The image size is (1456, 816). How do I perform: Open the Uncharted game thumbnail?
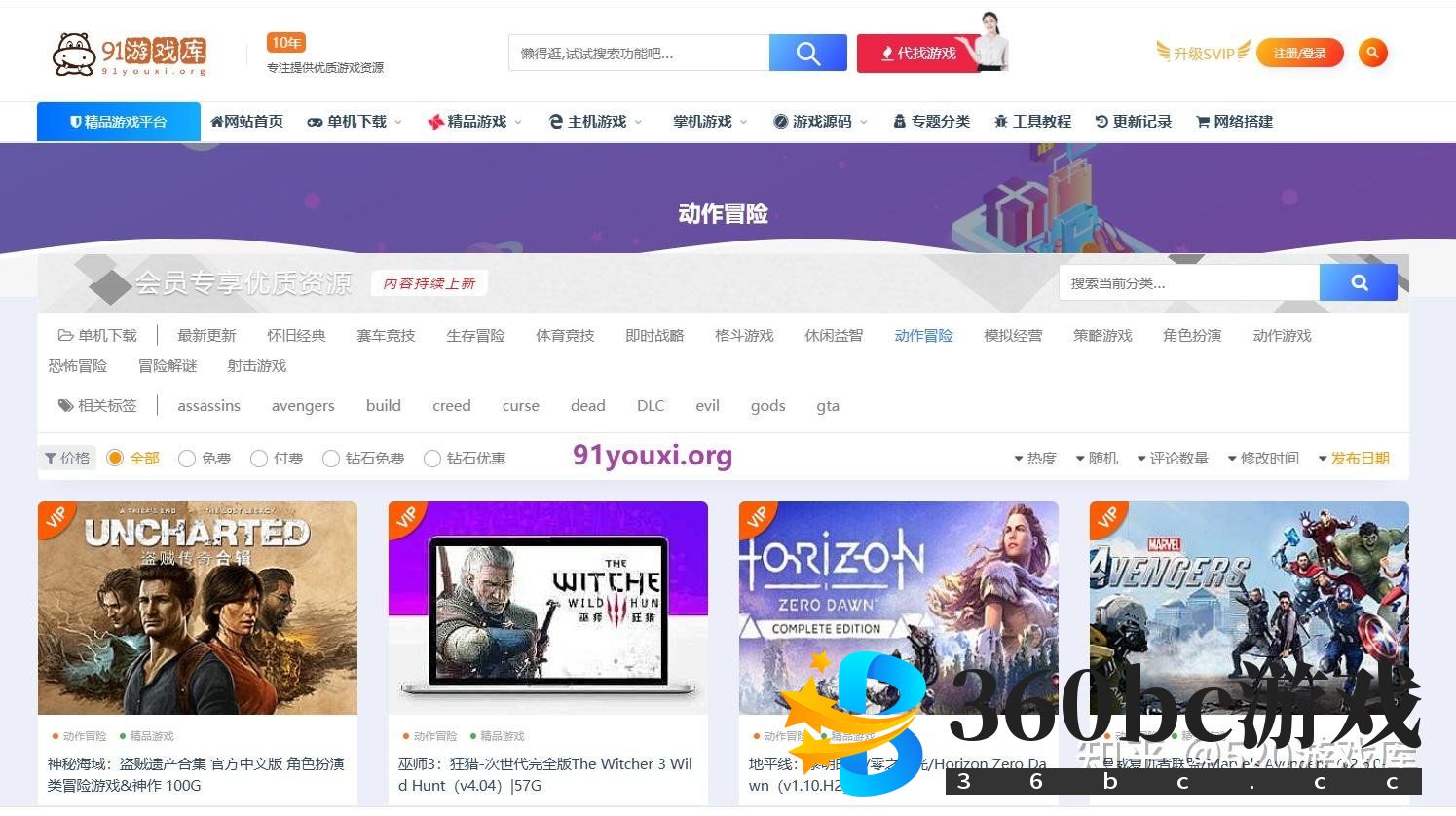click(198, 609)
